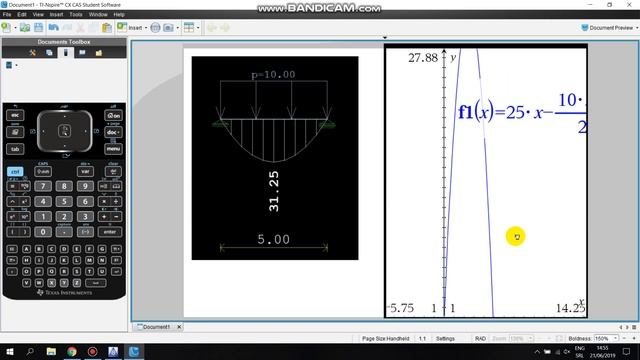Click the New Document toolbar icon

[x=6, y=28]
